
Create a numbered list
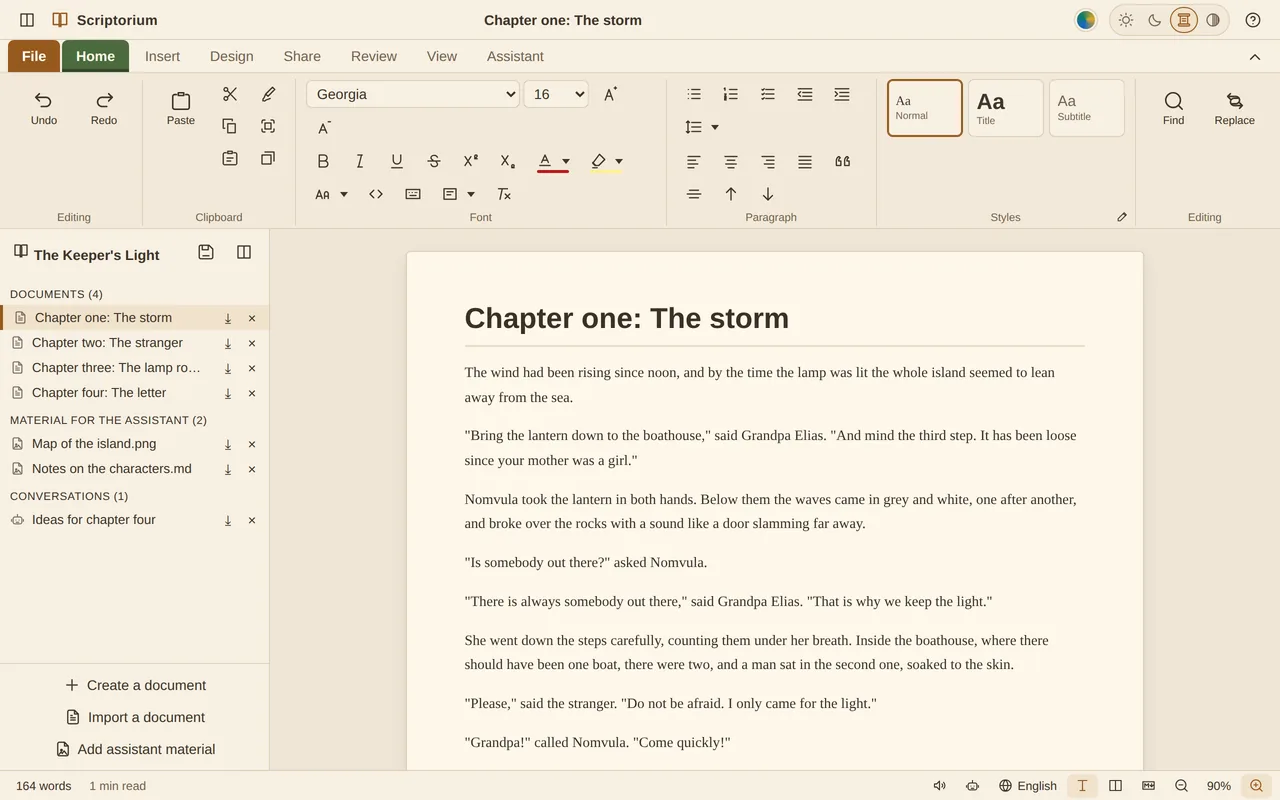[x=731, y=94]
